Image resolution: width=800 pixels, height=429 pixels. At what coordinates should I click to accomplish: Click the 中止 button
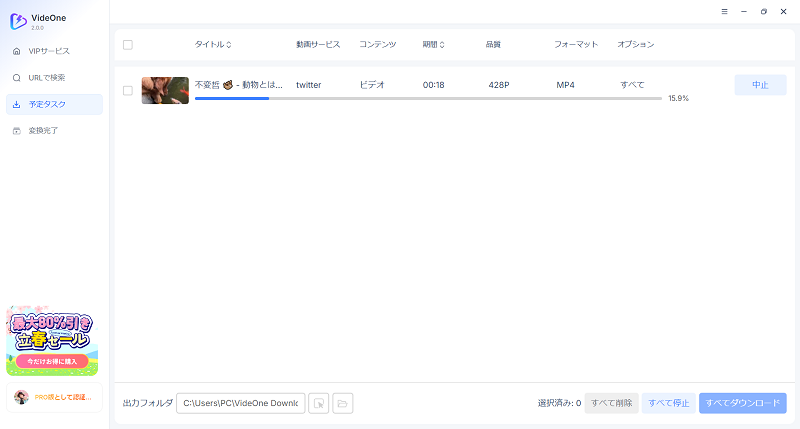point(760,85)
